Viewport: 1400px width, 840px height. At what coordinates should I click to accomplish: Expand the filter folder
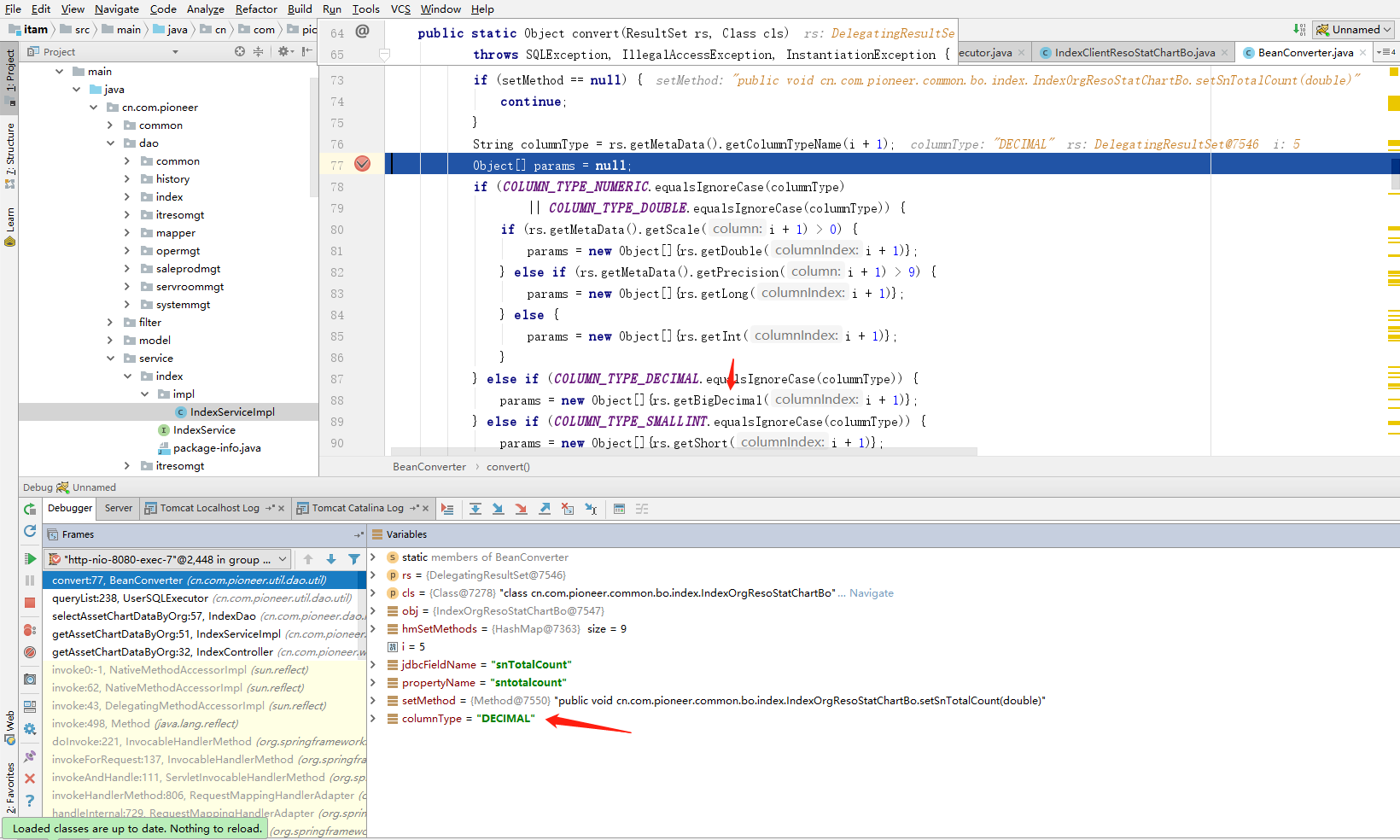111,323
